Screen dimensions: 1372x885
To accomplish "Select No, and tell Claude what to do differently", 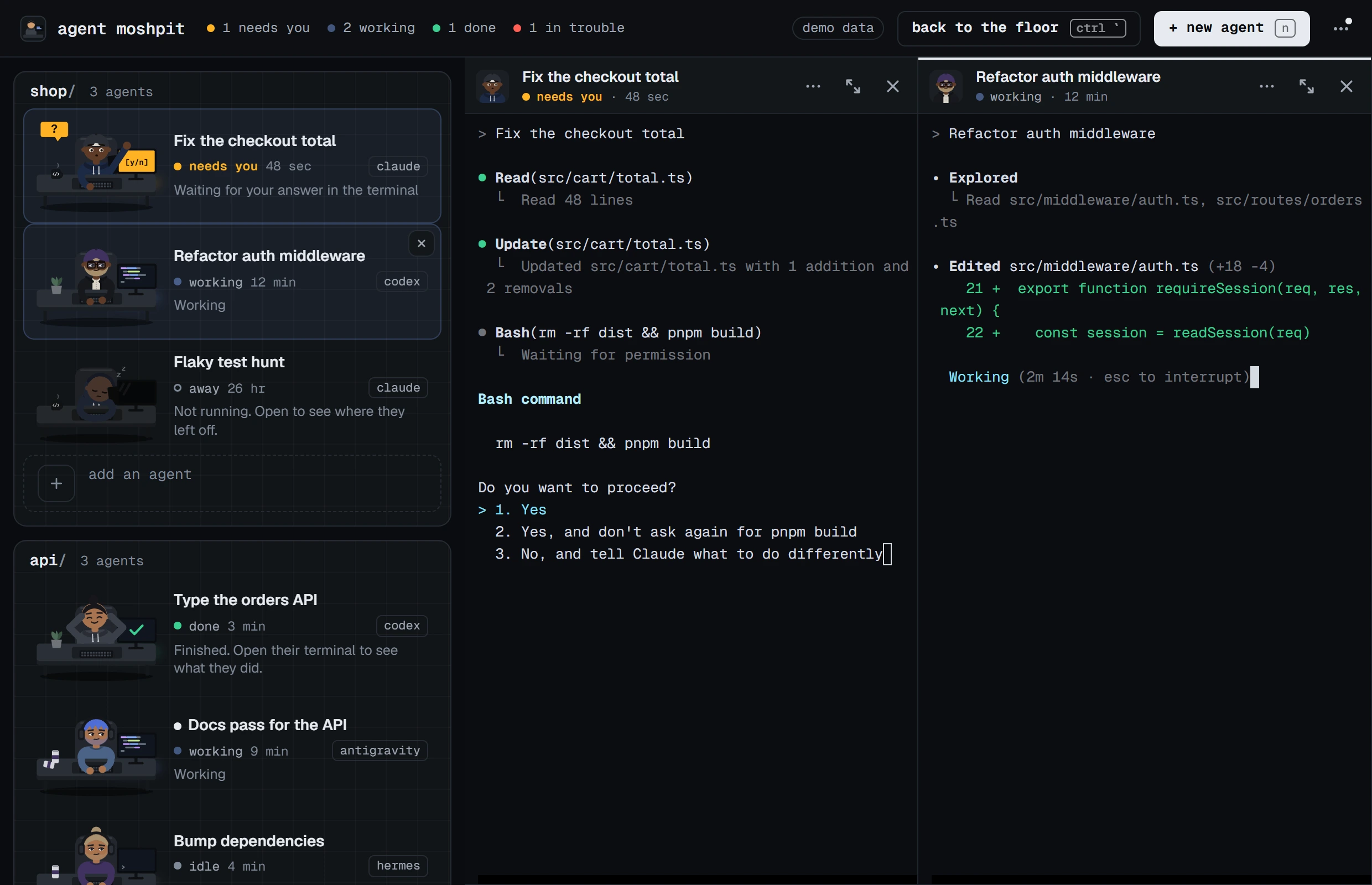I will (x=689, y=554).
